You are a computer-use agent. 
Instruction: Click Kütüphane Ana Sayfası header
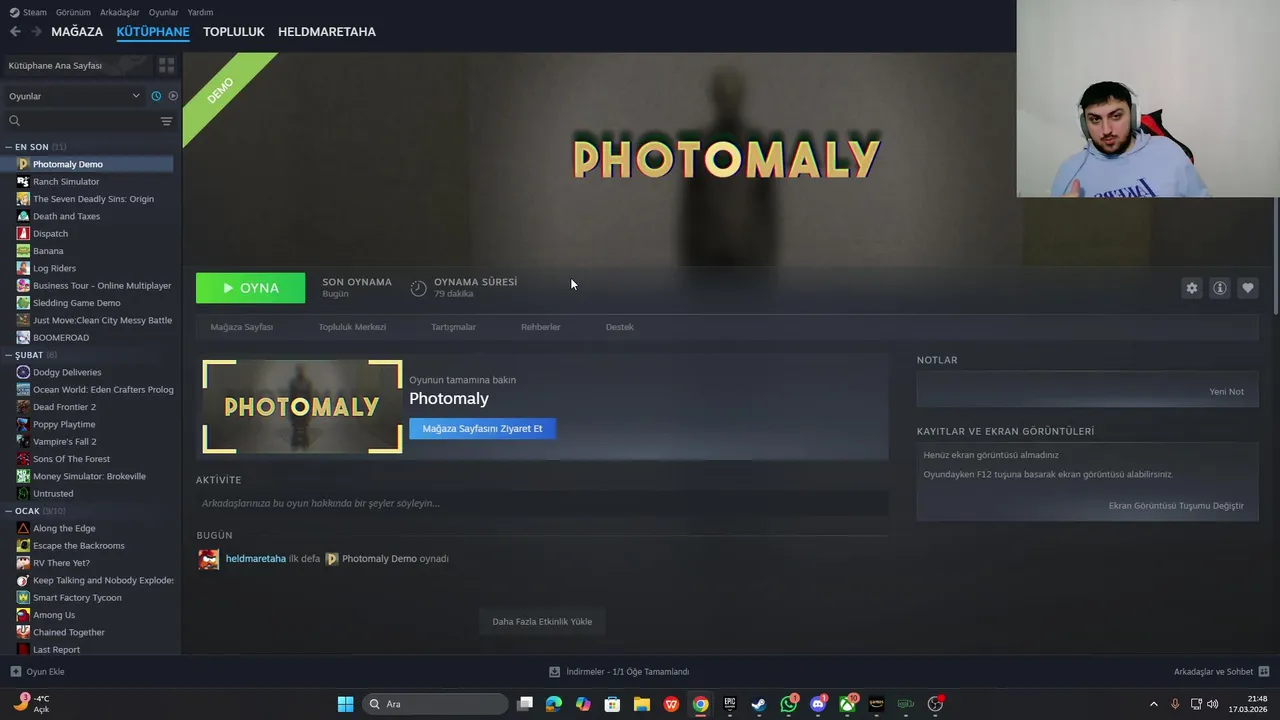pos(77,65)
